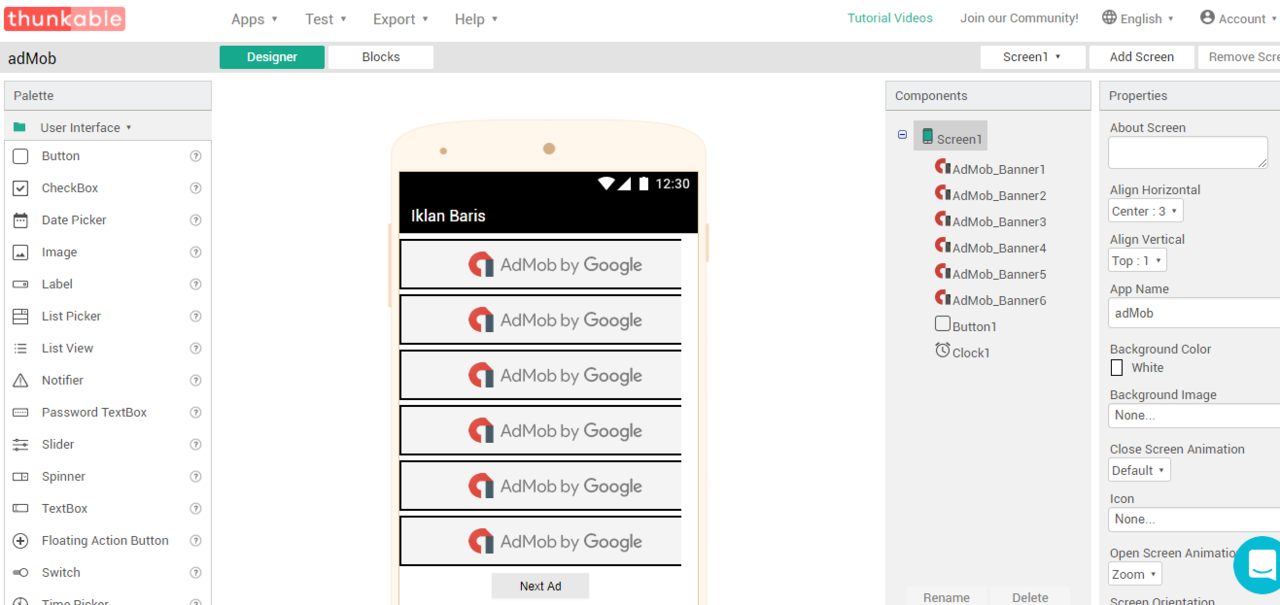The image size is (1280, 605).
Task: Click the Button1 component icon
Action: [x=942, y=324]
